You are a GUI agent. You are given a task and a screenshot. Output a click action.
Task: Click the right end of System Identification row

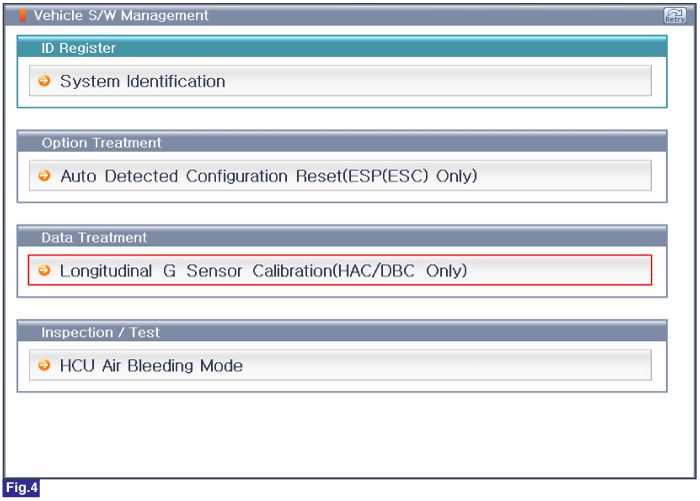pos(625,81)
